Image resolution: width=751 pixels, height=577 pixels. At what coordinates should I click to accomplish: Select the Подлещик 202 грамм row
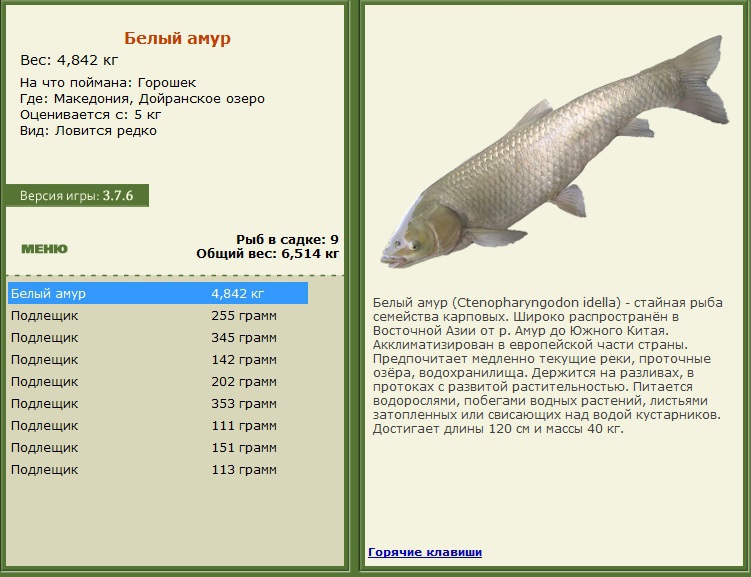click(x=158, y=382)
